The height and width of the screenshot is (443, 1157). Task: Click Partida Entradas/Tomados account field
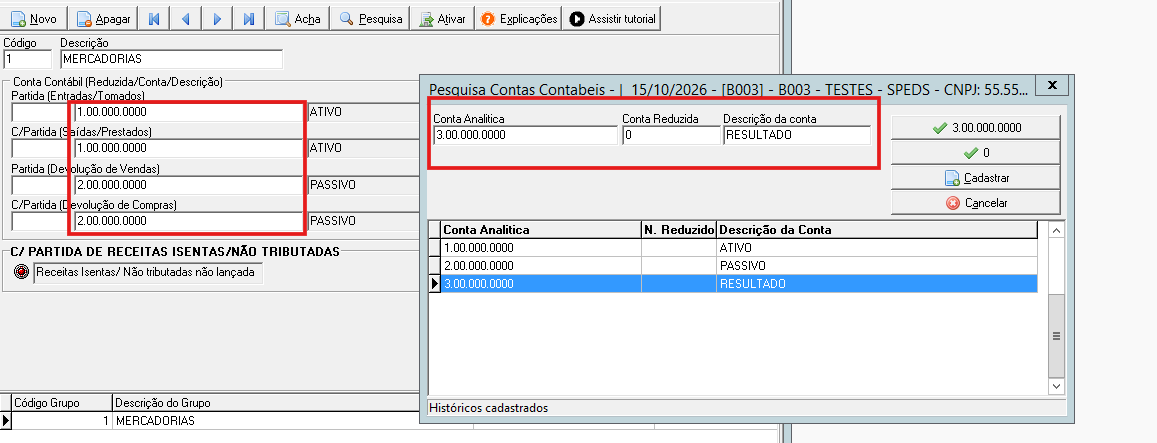click(189, 112)
